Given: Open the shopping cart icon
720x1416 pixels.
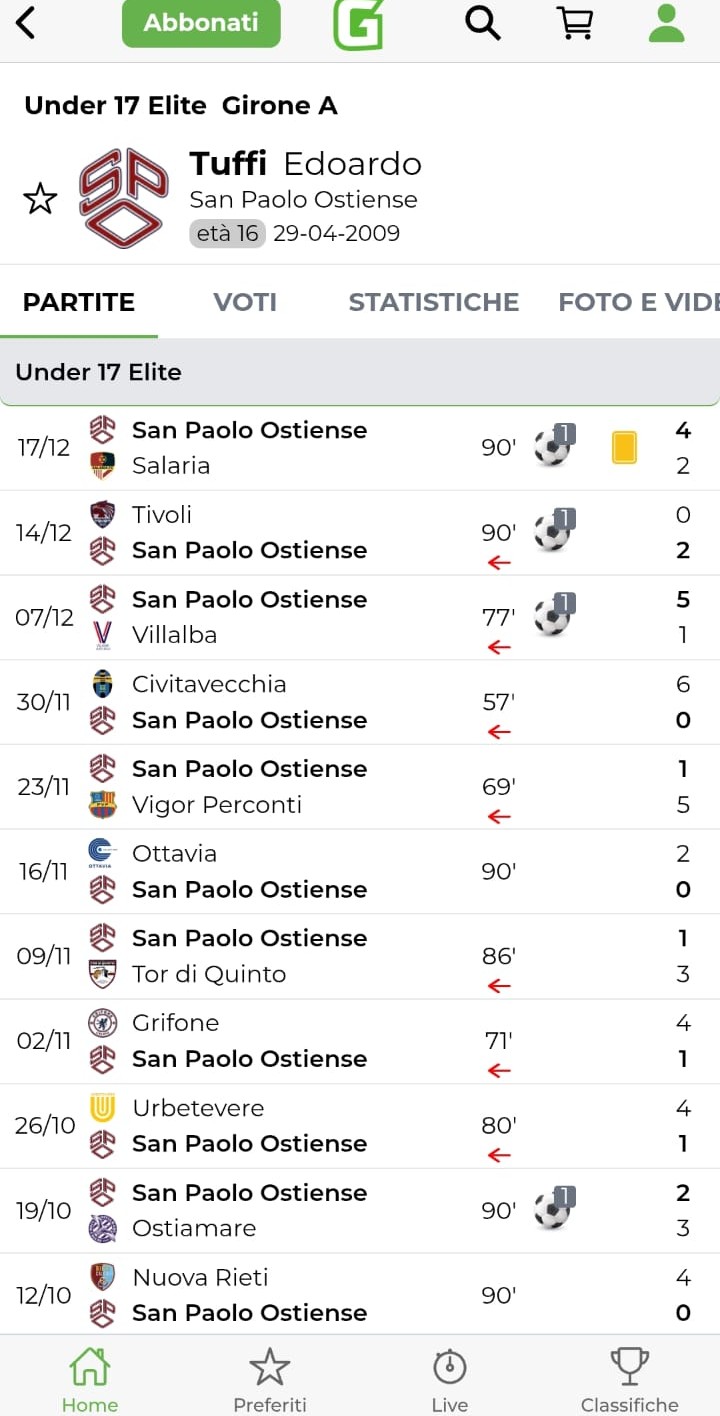Looking at the screenshot, I should pos(575,23).
